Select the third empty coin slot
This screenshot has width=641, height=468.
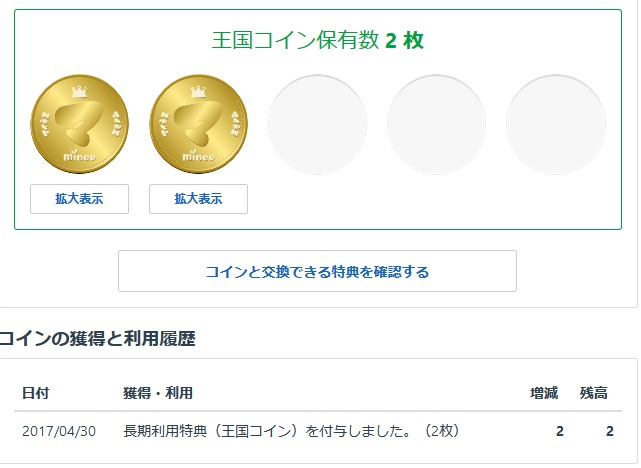(317, 124)
